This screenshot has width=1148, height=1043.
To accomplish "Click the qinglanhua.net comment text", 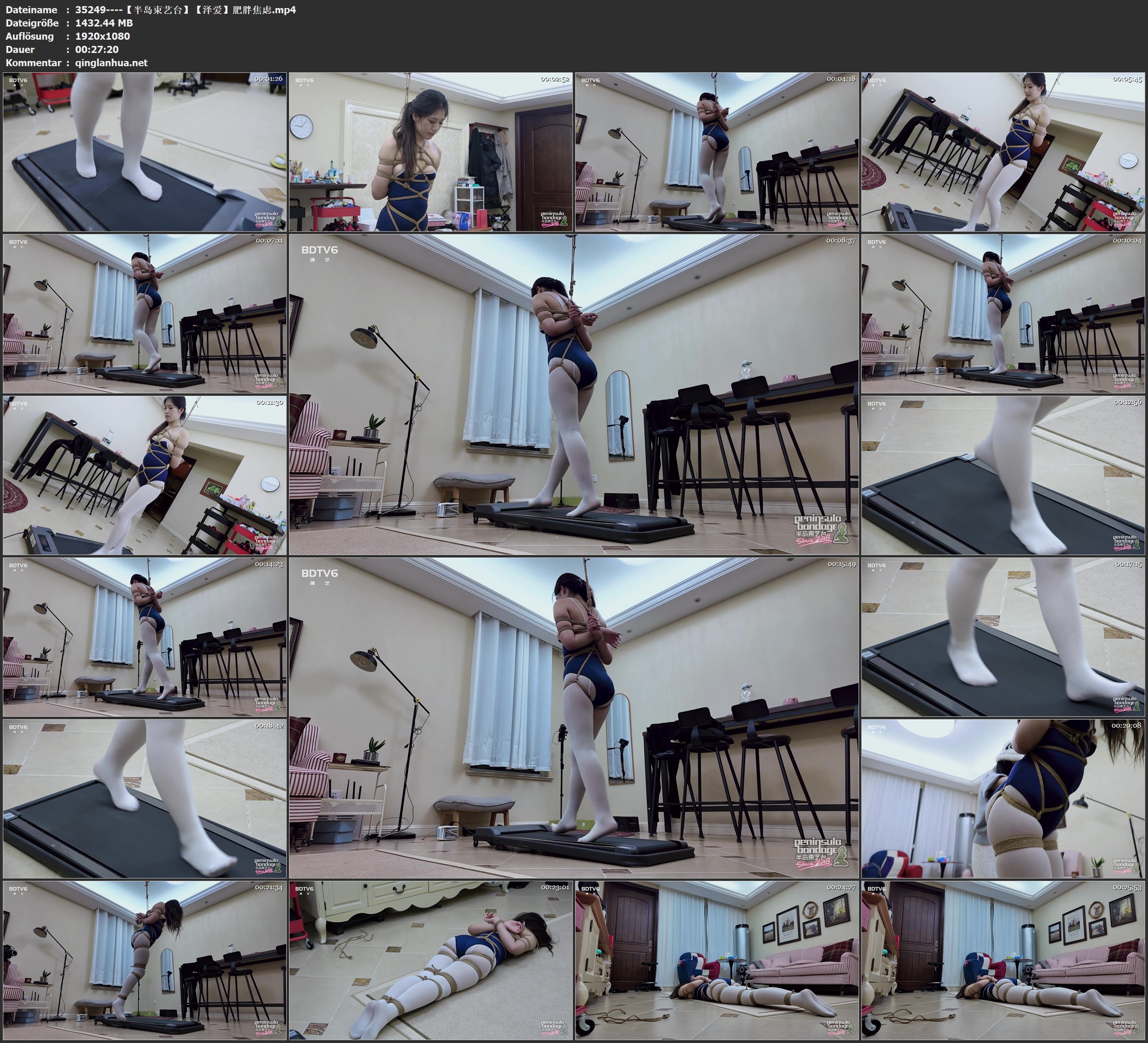I will pyautogui.click(x=112, y=62).
